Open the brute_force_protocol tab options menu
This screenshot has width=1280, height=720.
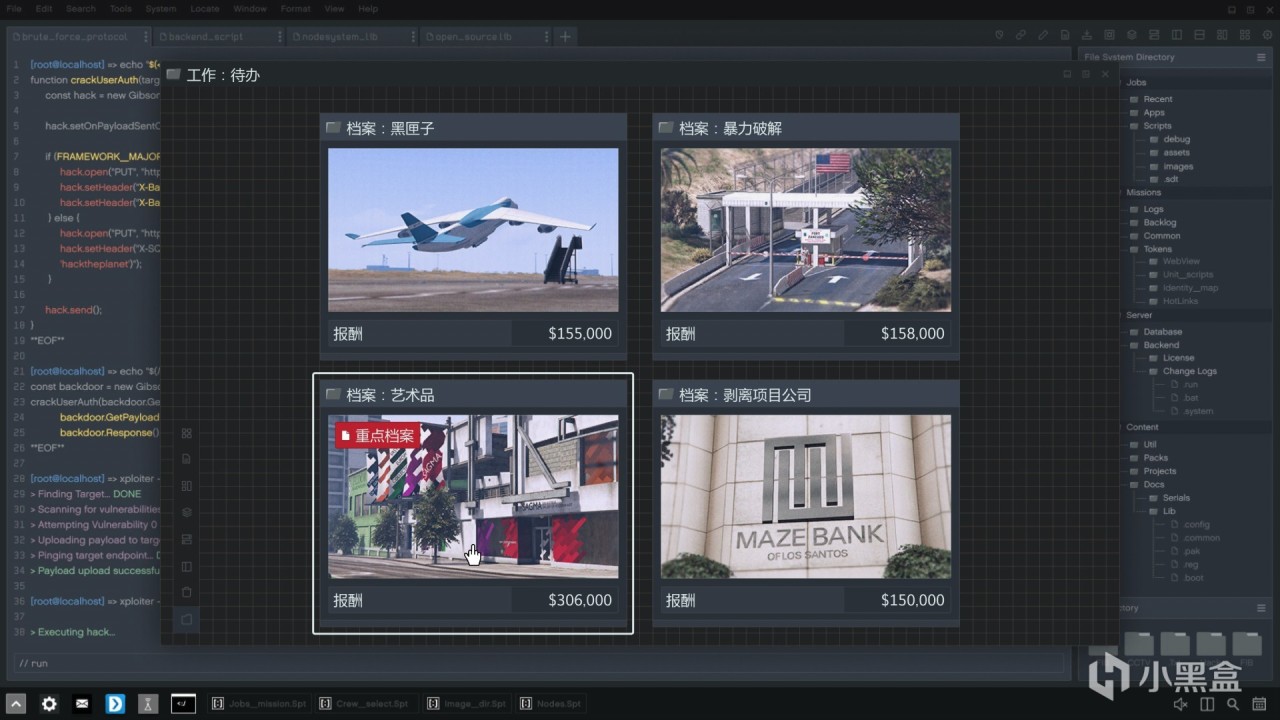[146, 36]
